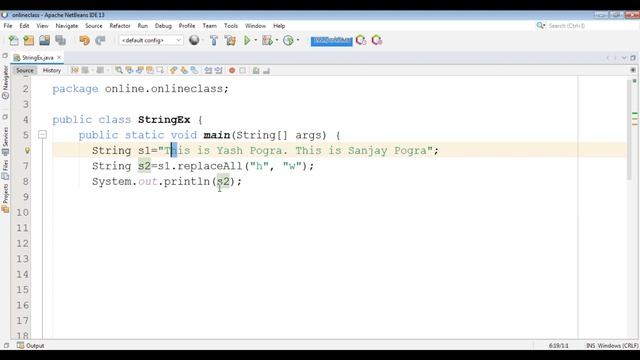Viewport: 640px width, 360px height.
Task: Click the blue memory usage bar
Action: (331, 41)
